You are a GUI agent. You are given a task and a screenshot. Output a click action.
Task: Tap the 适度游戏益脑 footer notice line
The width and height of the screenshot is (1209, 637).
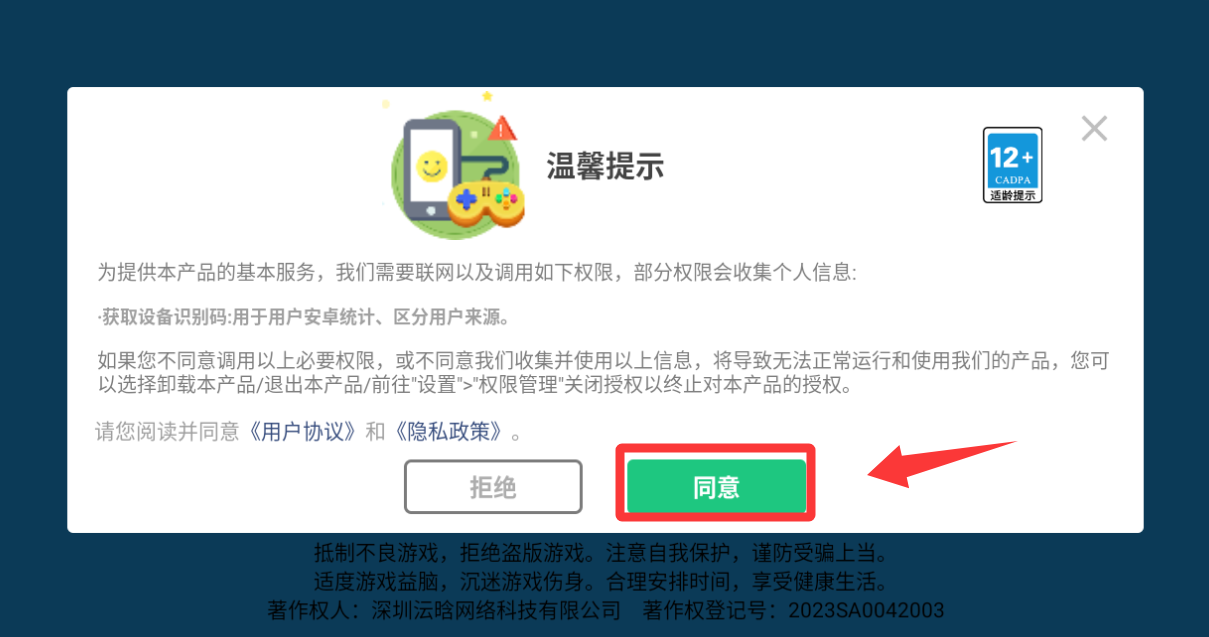point(600,581)
